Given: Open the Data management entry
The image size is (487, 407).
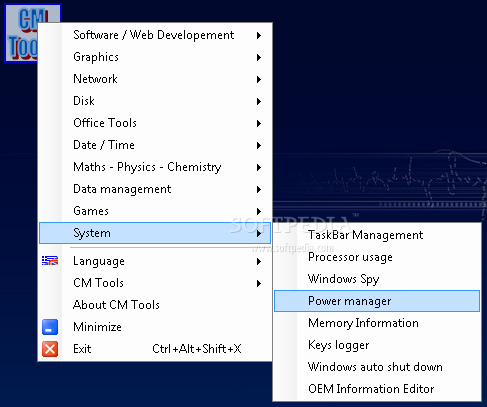Looking at the screenshot, I should click(x=155, y=189).
